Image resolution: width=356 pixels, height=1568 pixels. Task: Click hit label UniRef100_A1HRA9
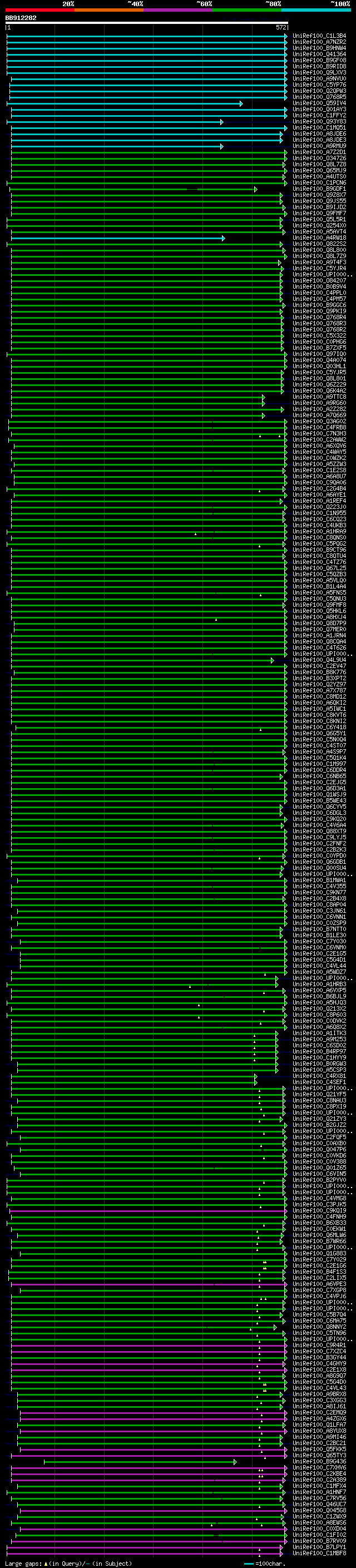319,531
